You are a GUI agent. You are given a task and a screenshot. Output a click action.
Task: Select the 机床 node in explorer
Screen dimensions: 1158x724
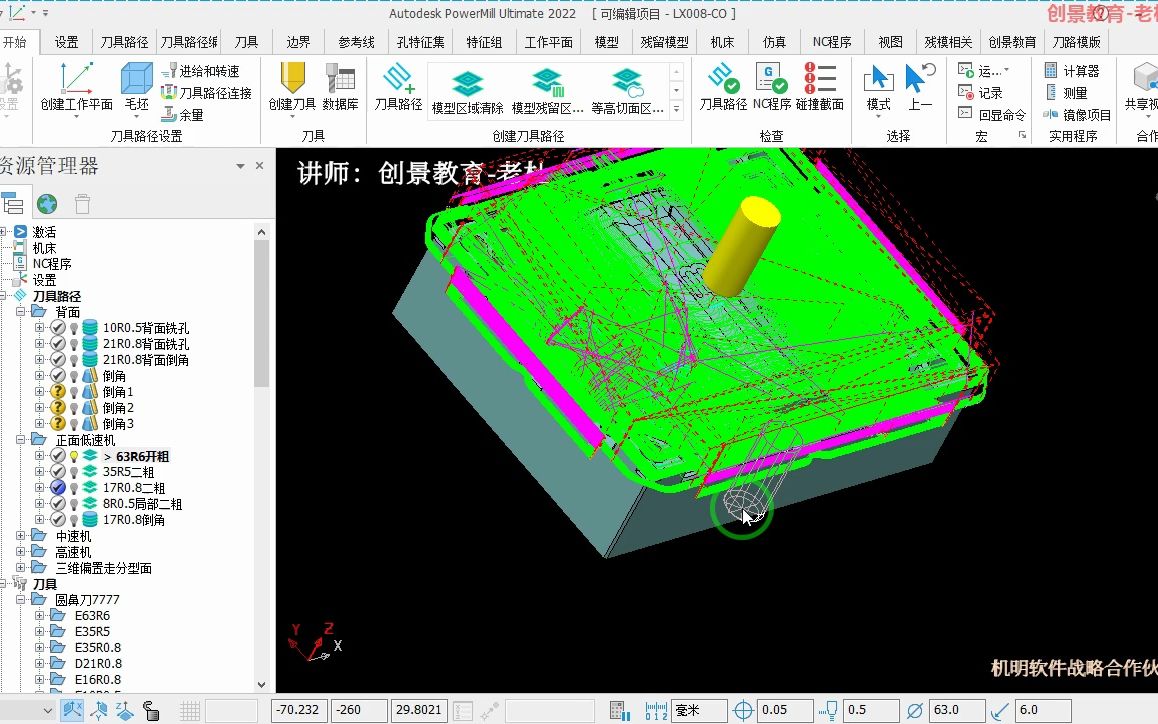(x=44, y=248)
